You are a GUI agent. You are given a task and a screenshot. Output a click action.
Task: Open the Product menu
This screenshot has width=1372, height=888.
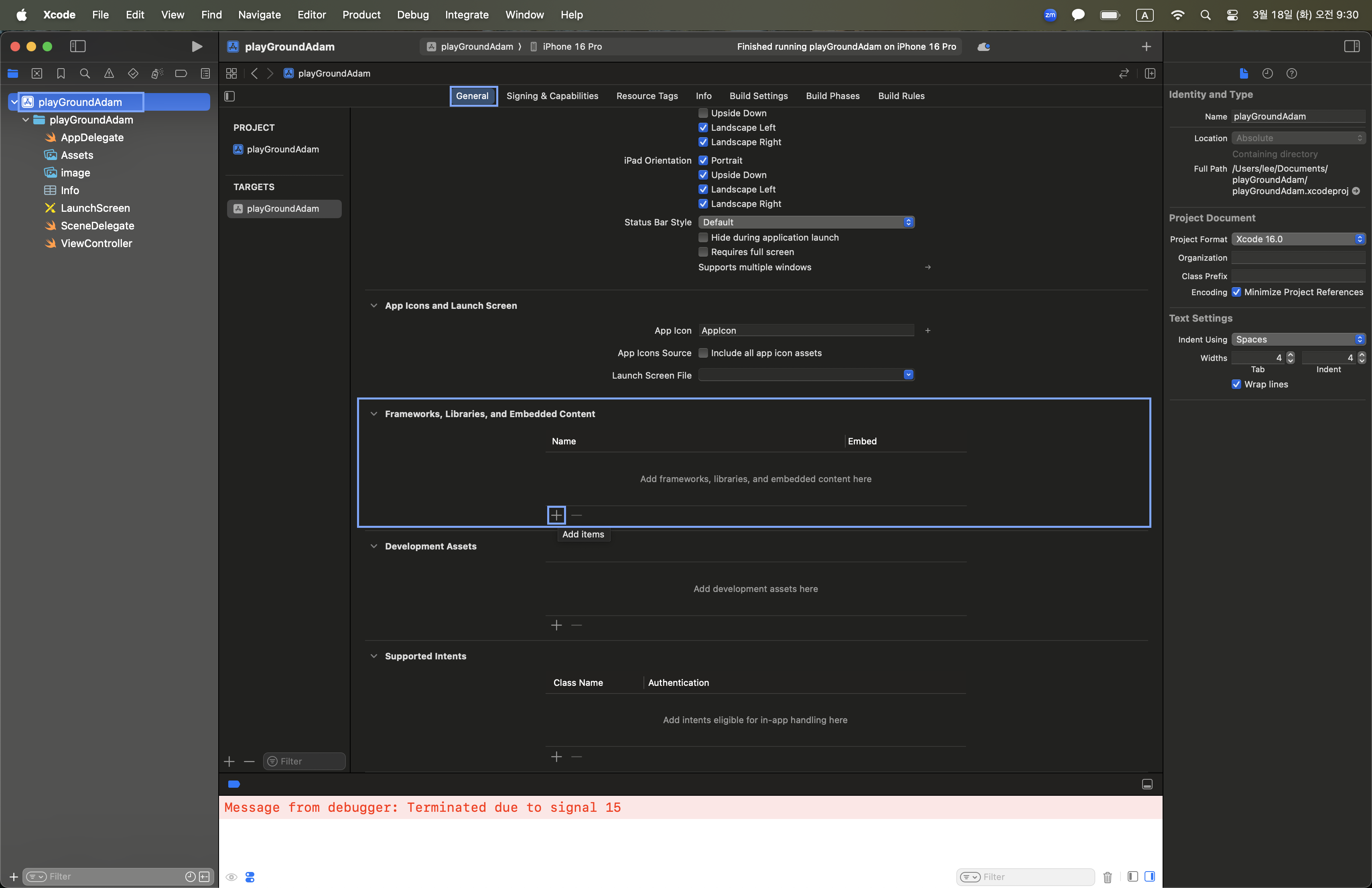pyautogui.click(x=361, y=14)
